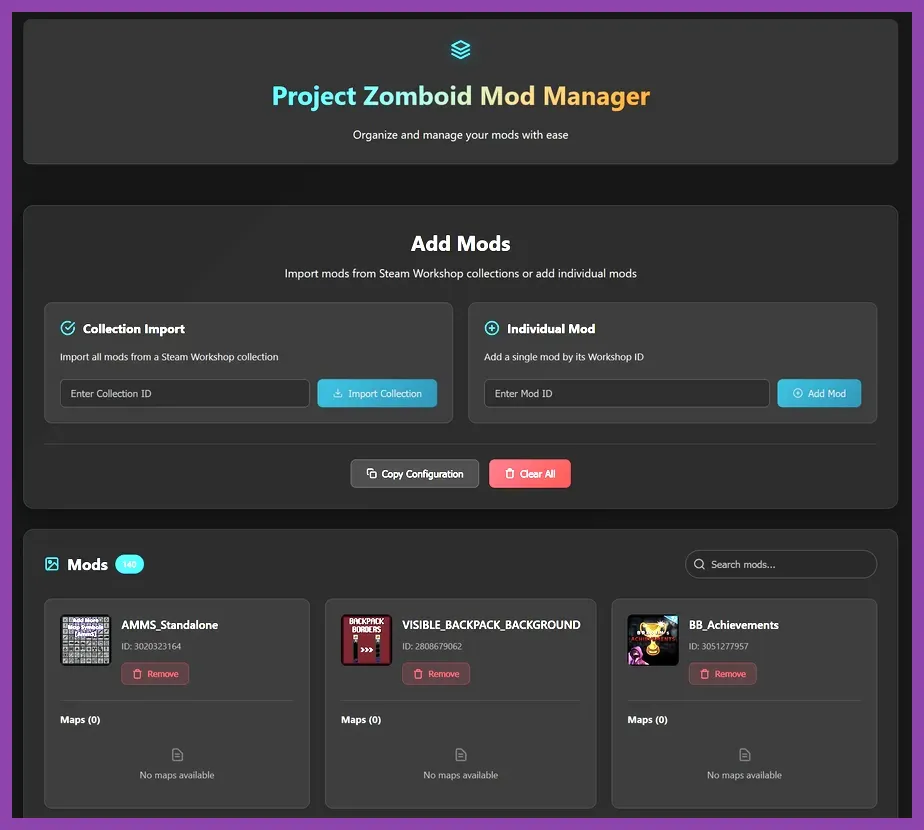Click the BB_Achievements mod name
The image size is (924, 830).
734,625
